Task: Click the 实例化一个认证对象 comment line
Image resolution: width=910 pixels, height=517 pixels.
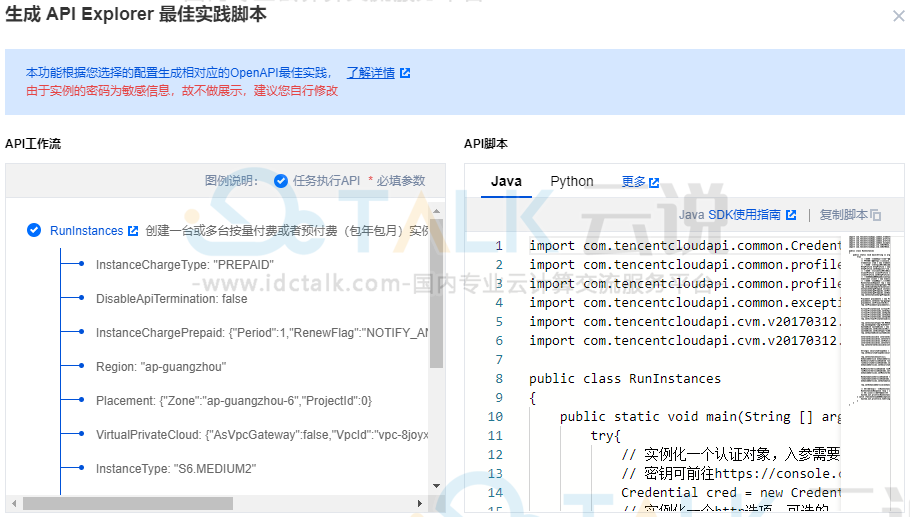Action: pyautogui.click(x=731, y=454)
